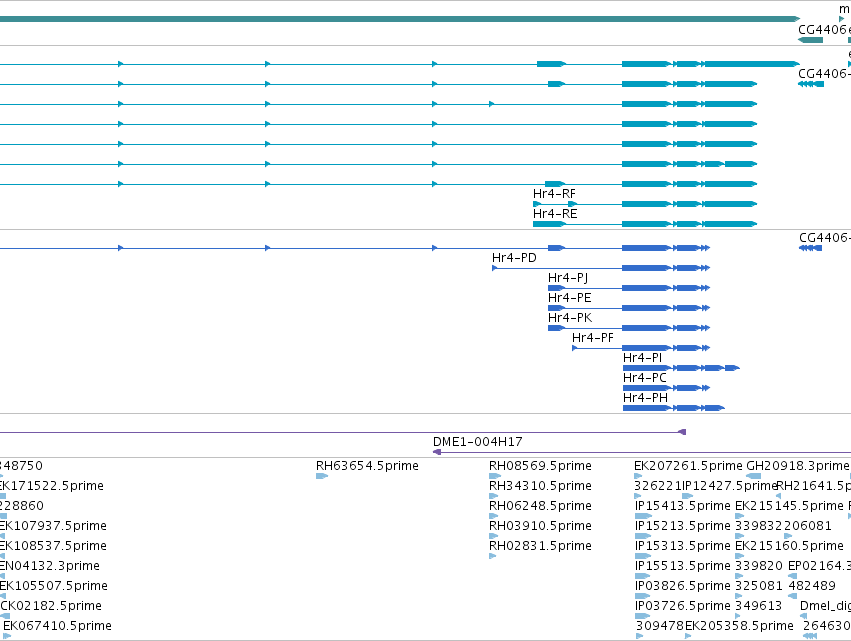This screenshot has height=641, width=851.
Task: Select the RH34310.5prime EST label
Action: 540,486
